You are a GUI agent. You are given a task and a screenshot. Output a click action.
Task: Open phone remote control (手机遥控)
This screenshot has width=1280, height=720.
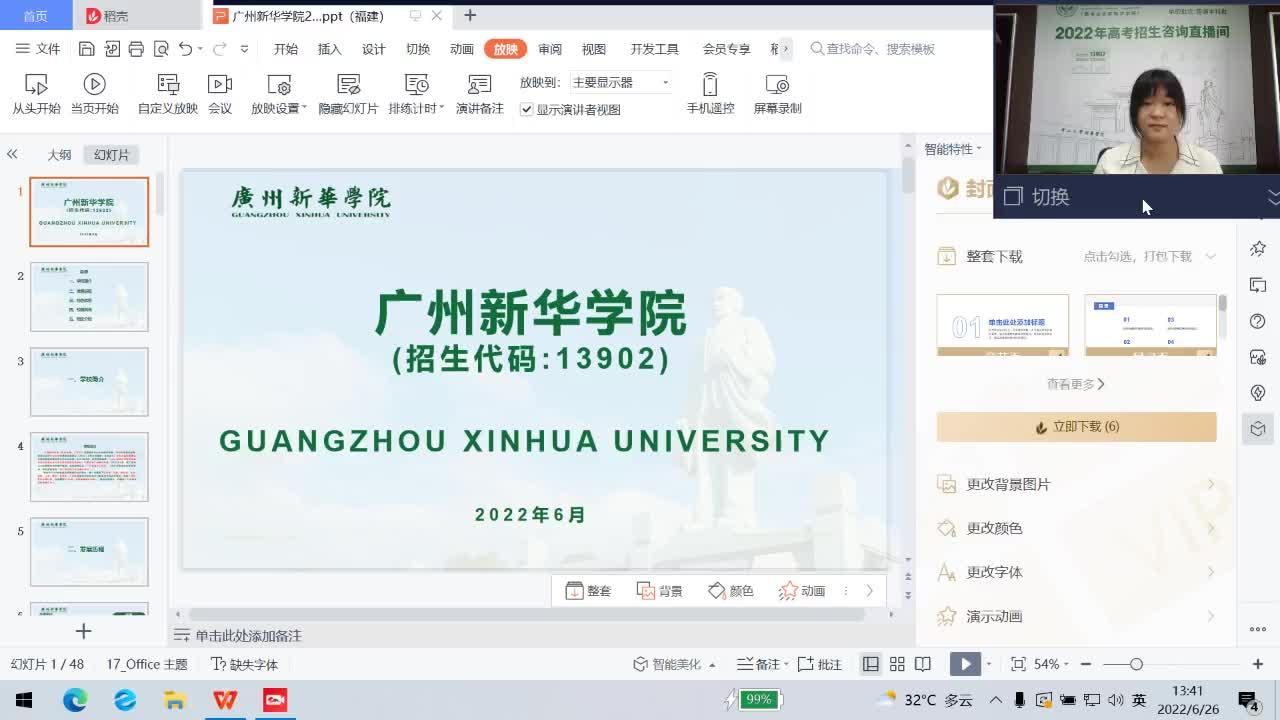710,94
